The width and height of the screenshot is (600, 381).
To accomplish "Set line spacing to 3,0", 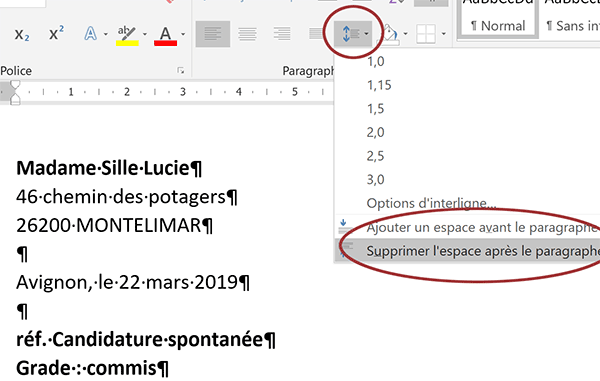I will (375, 179).
